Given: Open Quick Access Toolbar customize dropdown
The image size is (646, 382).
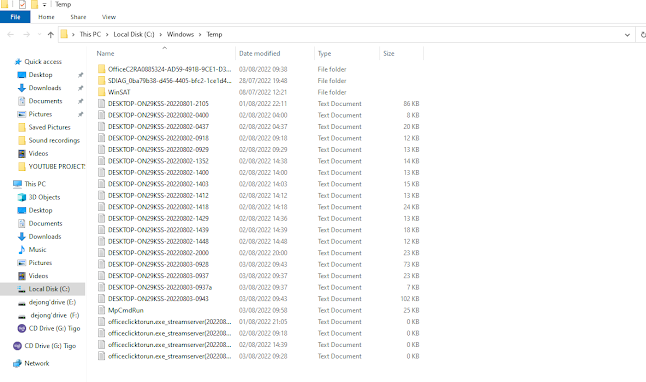Looking at the screenshot, I should (44, 5).
